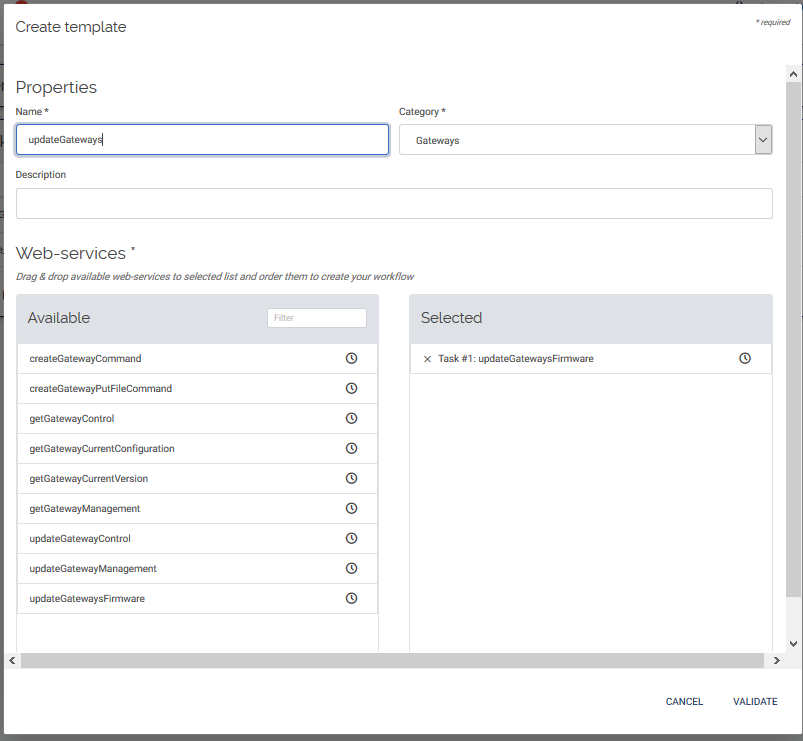Click the Name field containing updateGateways
Image resolution: width=803 pixels, height=741 pixels.
202,140
